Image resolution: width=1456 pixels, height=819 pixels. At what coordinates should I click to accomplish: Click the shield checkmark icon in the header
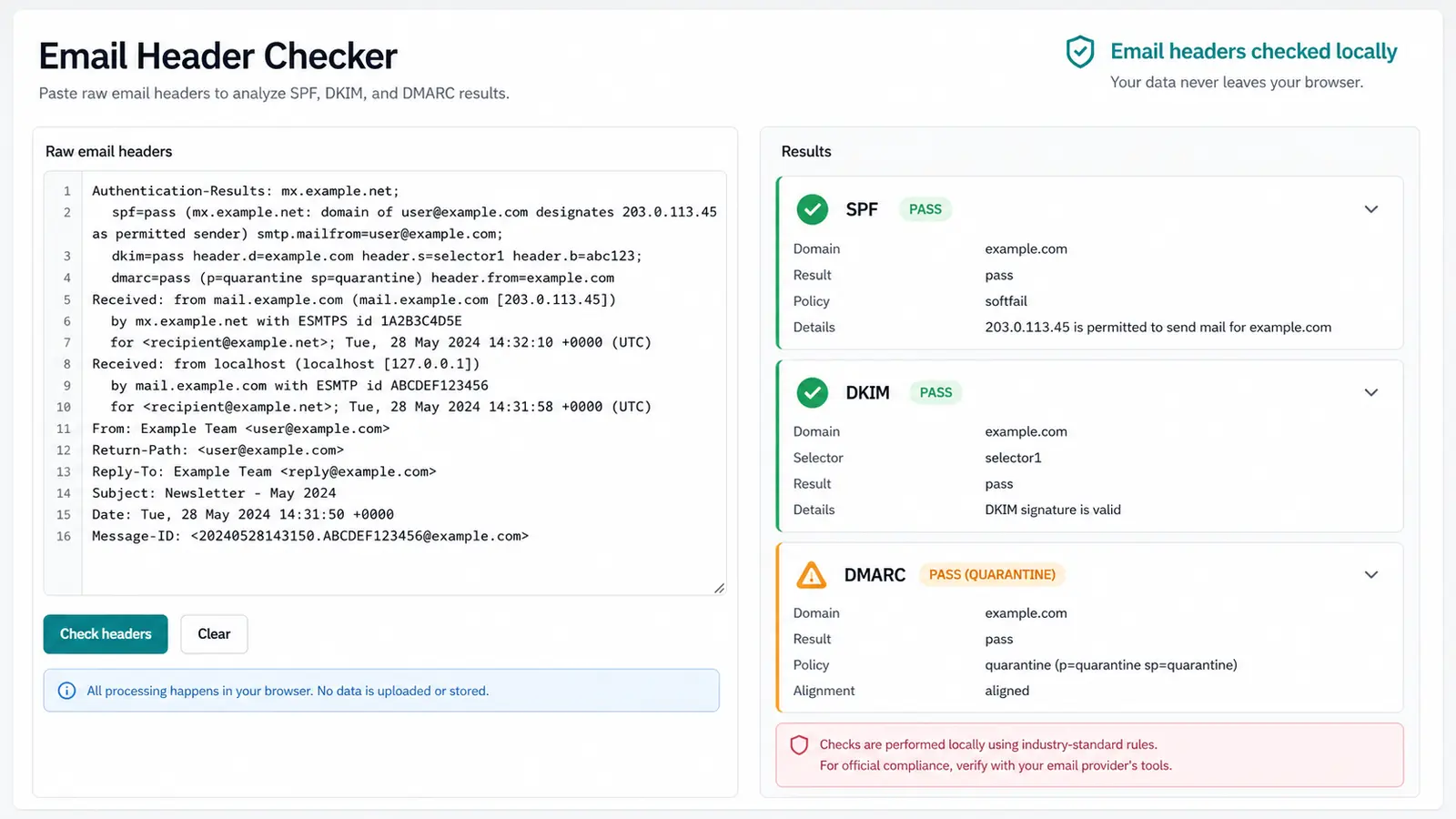(1080, 52)
